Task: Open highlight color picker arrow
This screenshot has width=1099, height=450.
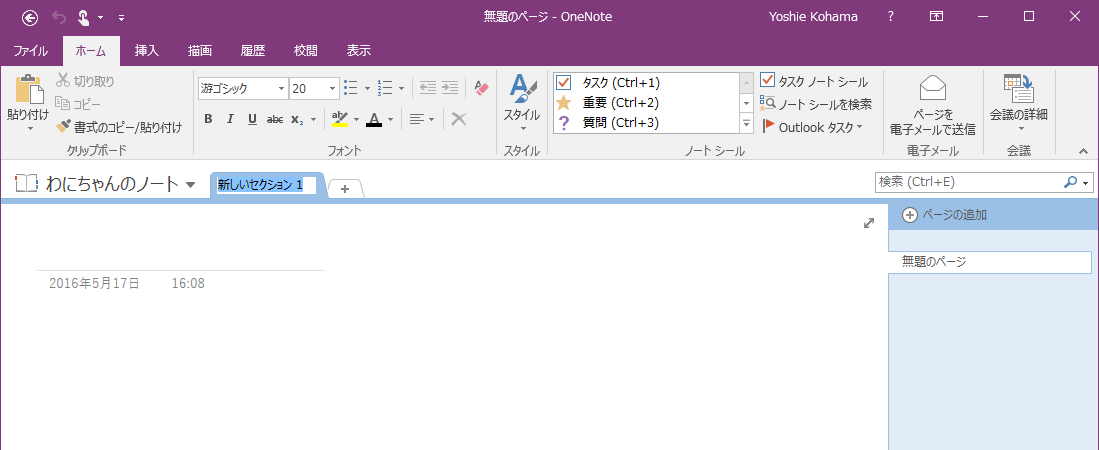Action: 356,119
